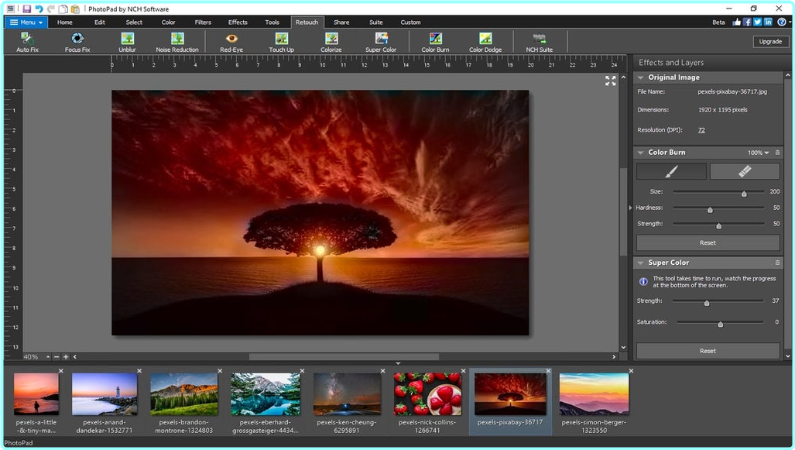The image size is (795, 450).
Task: Open the Filters tab
Action: [x=203, y=22]
